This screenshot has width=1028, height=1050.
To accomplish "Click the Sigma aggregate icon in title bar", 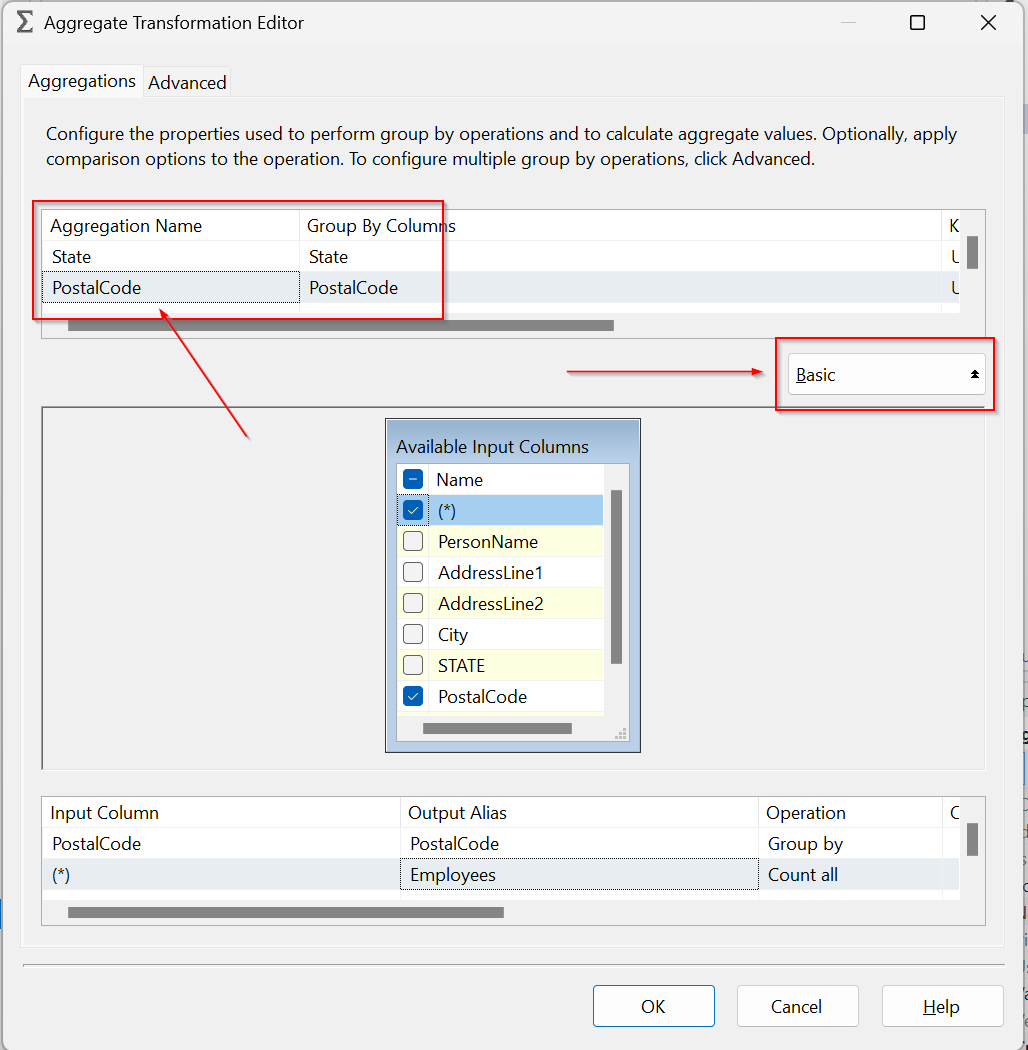I will 25,22.
